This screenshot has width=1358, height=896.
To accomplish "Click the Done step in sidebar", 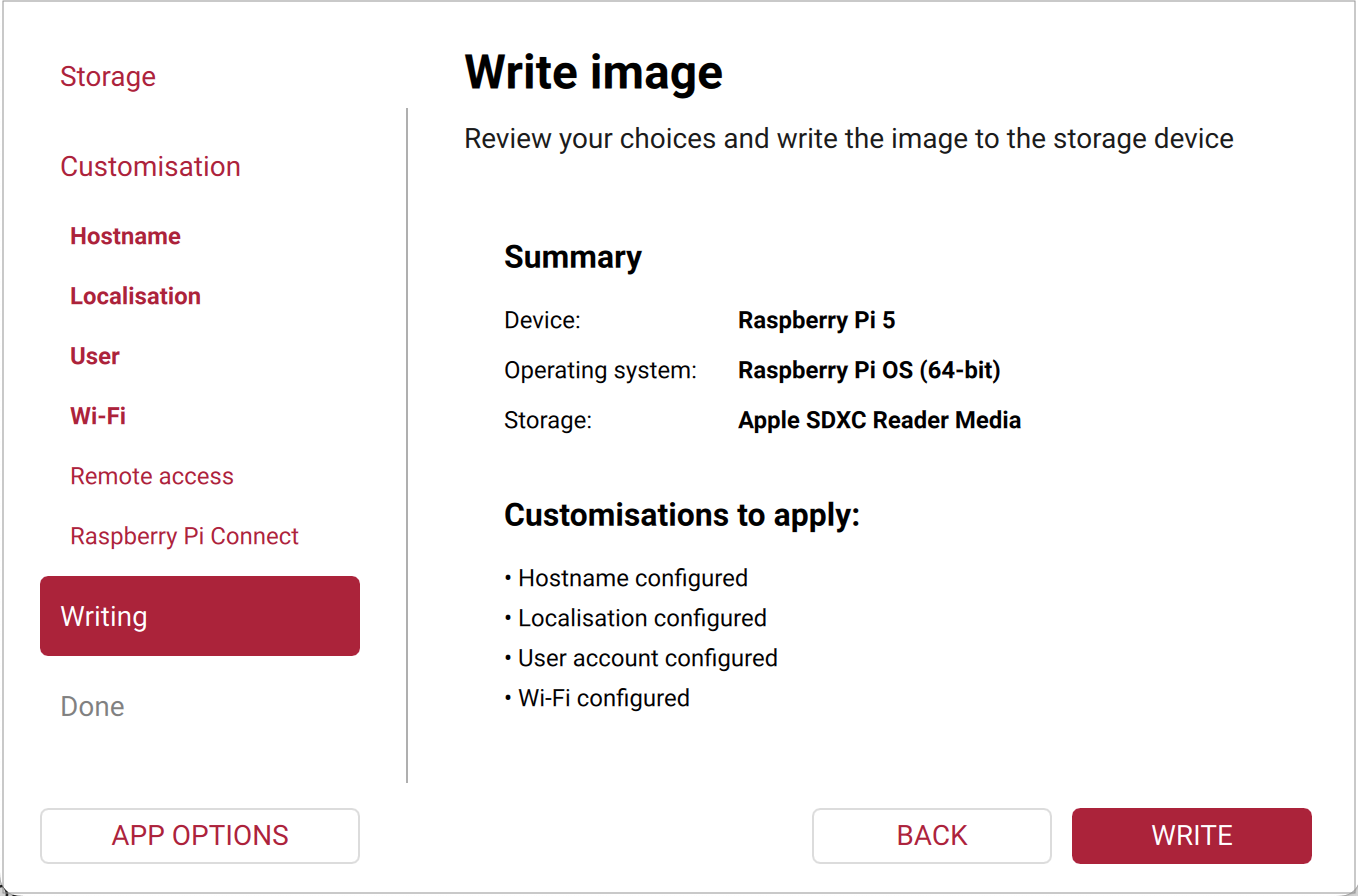I will [92, 706].
